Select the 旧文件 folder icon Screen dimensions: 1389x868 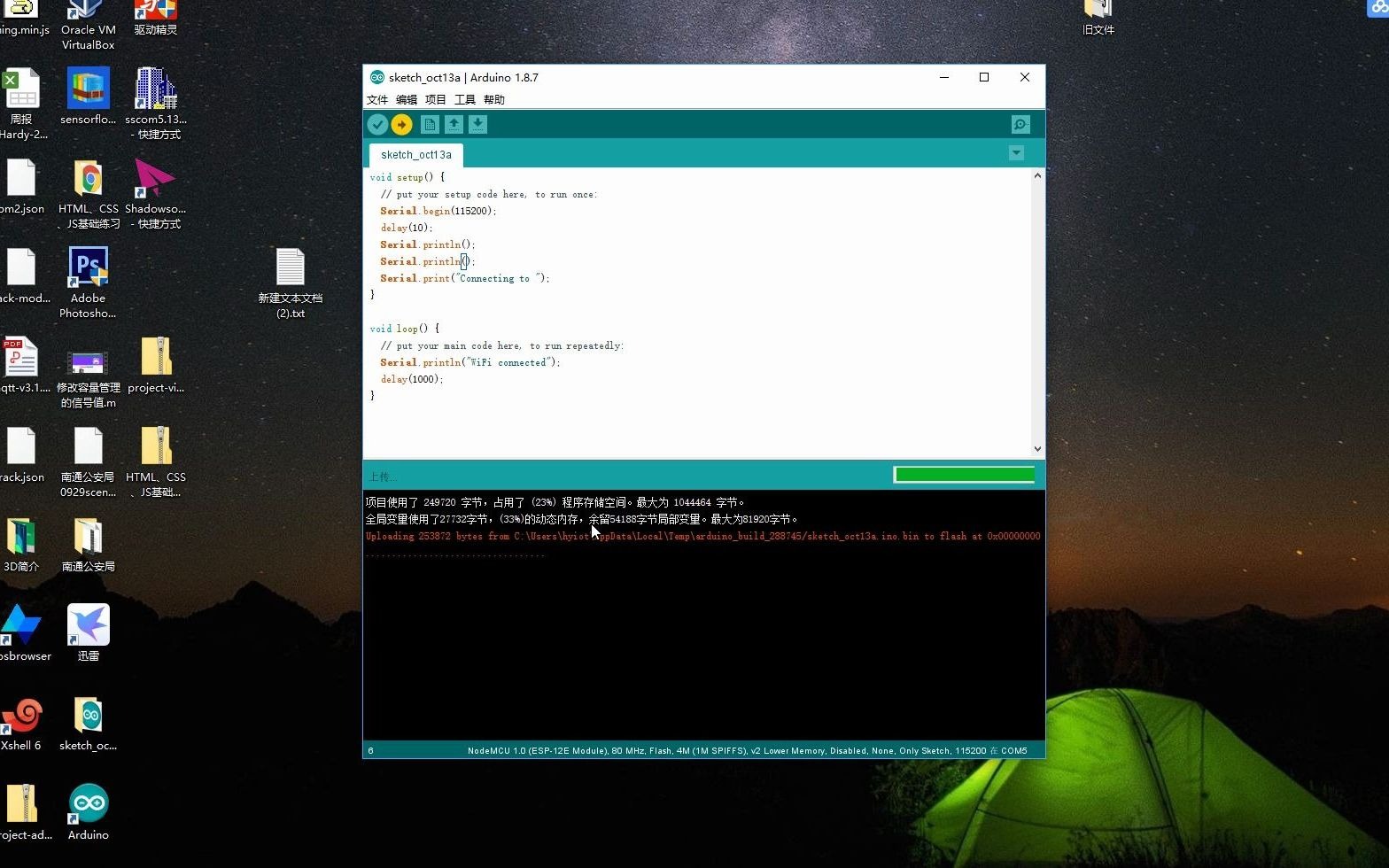tap(1098, 18)
